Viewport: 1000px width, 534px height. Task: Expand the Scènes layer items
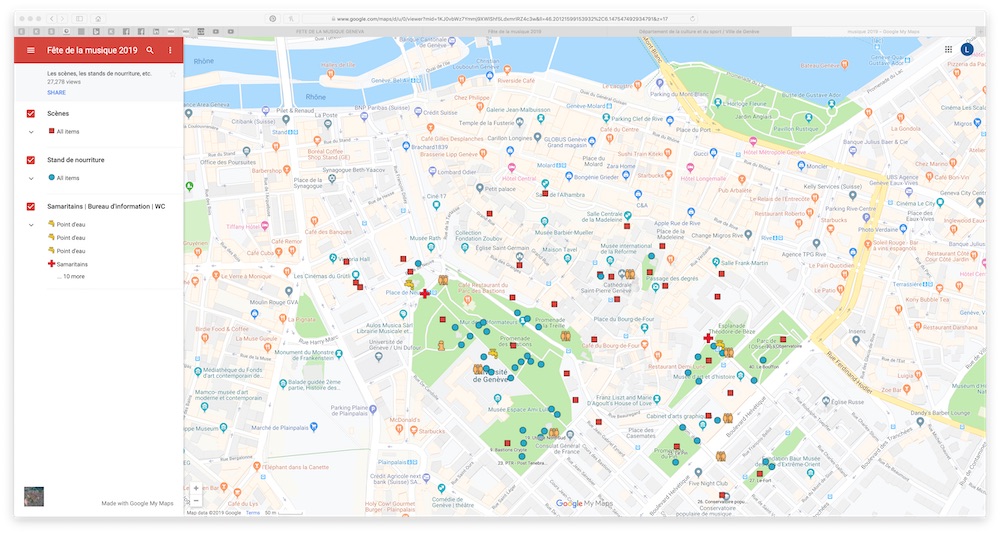31,132
